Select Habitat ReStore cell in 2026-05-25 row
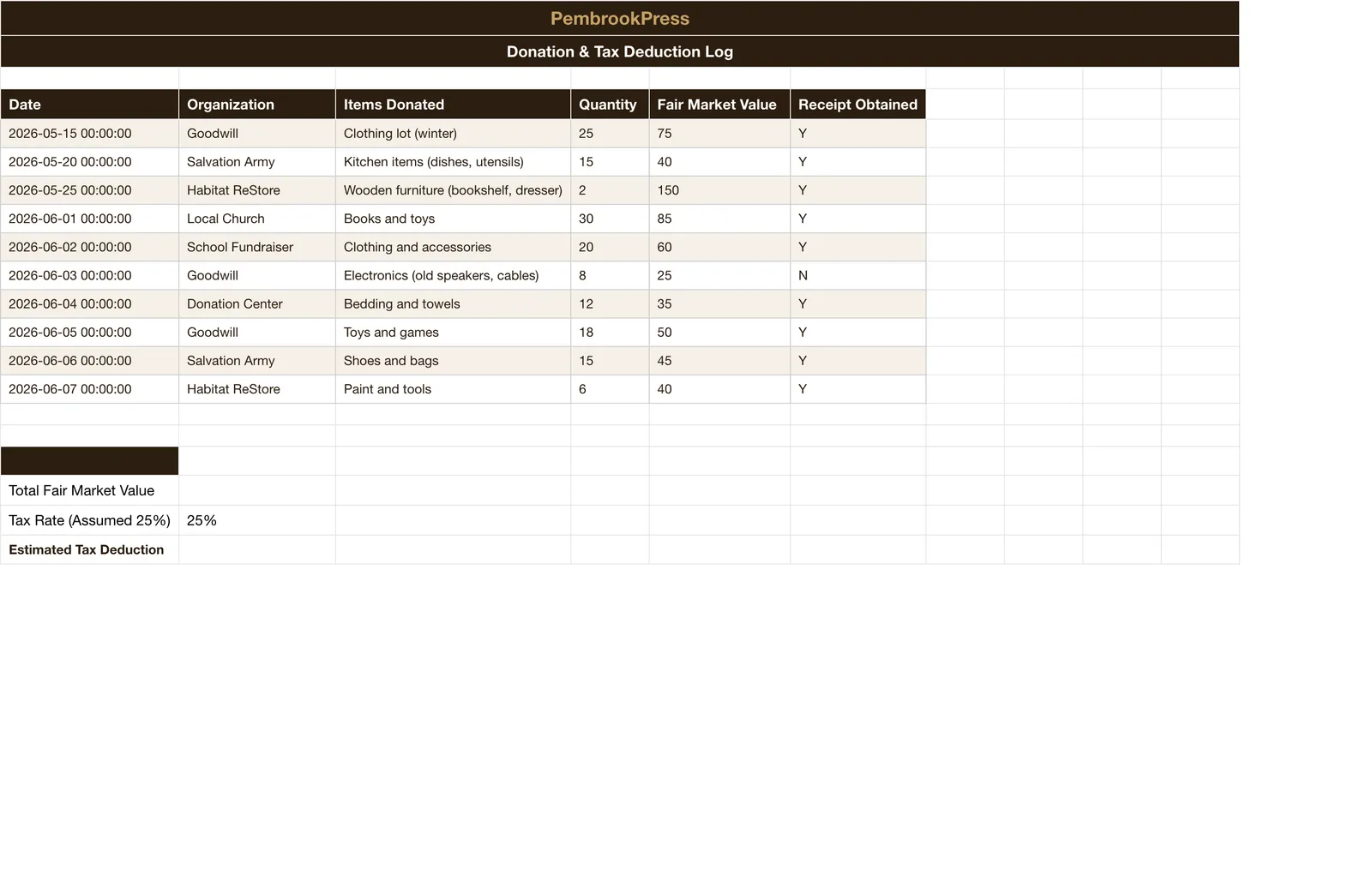The height and width of the screenshot is (882, 1372). [x=257, y=190]
